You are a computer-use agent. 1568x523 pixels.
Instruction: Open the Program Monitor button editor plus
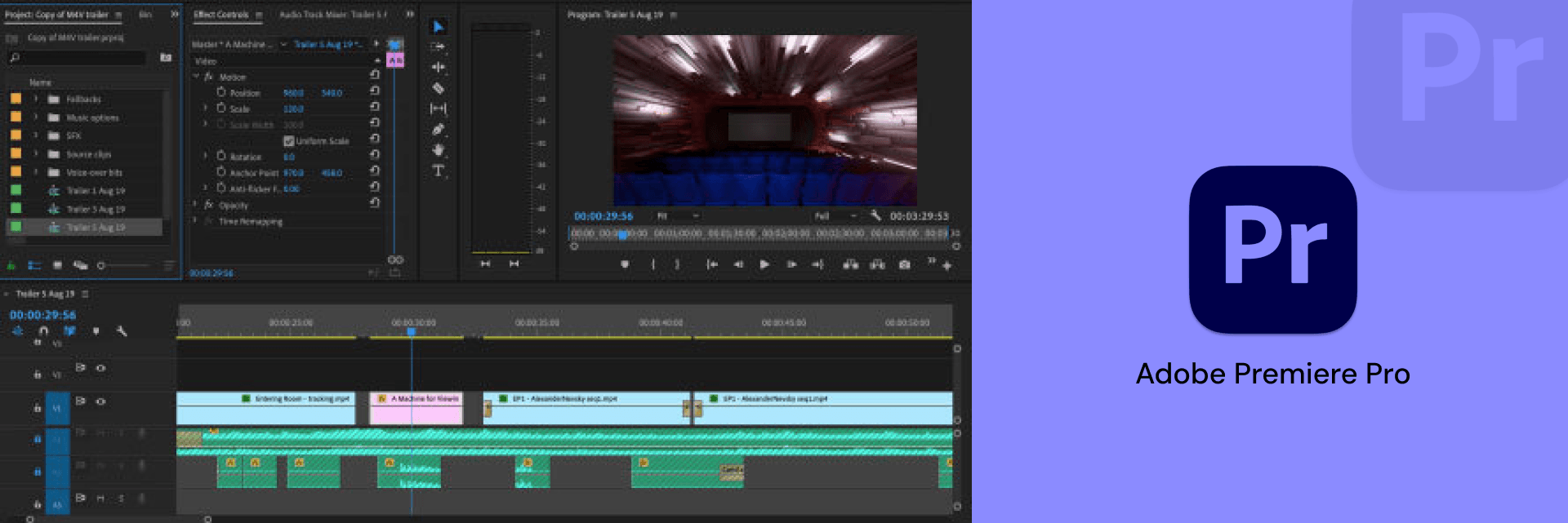pyautogui.click(x=947, y=265)
